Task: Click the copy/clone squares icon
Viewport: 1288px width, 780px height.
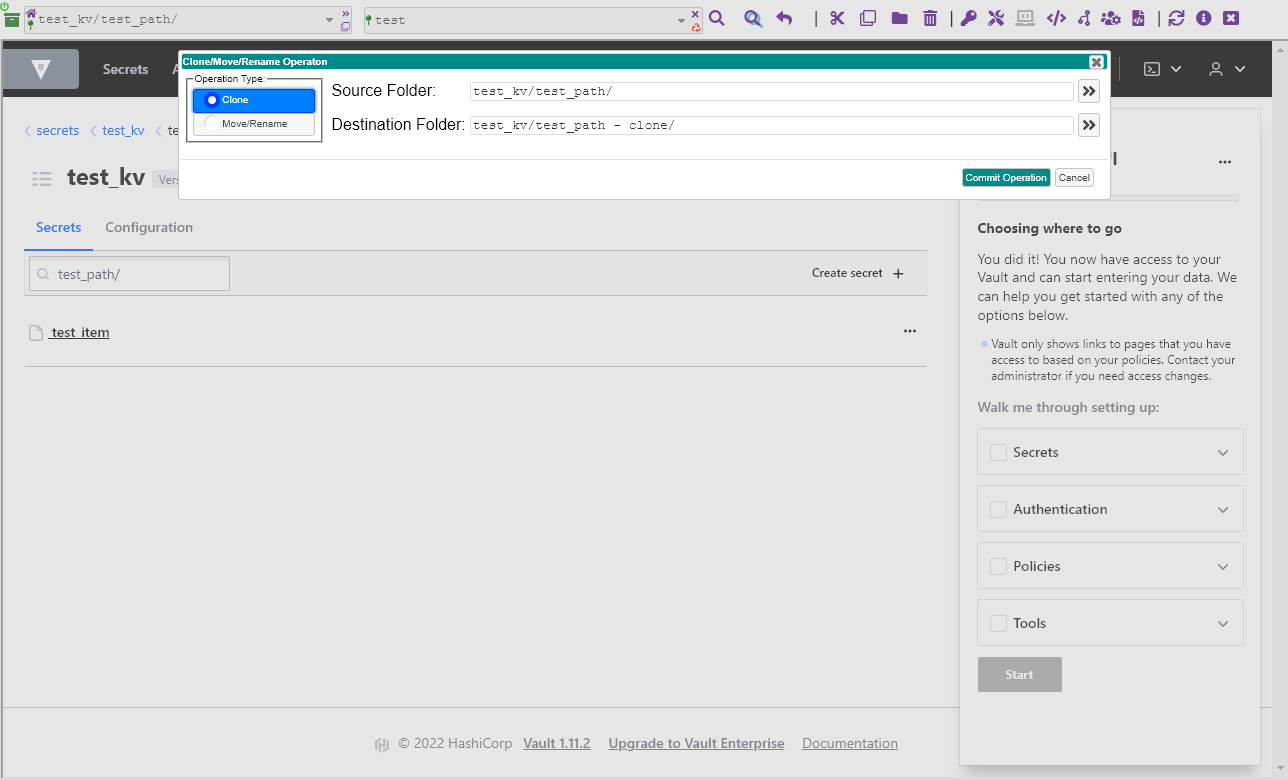Action: pos(868,18)
